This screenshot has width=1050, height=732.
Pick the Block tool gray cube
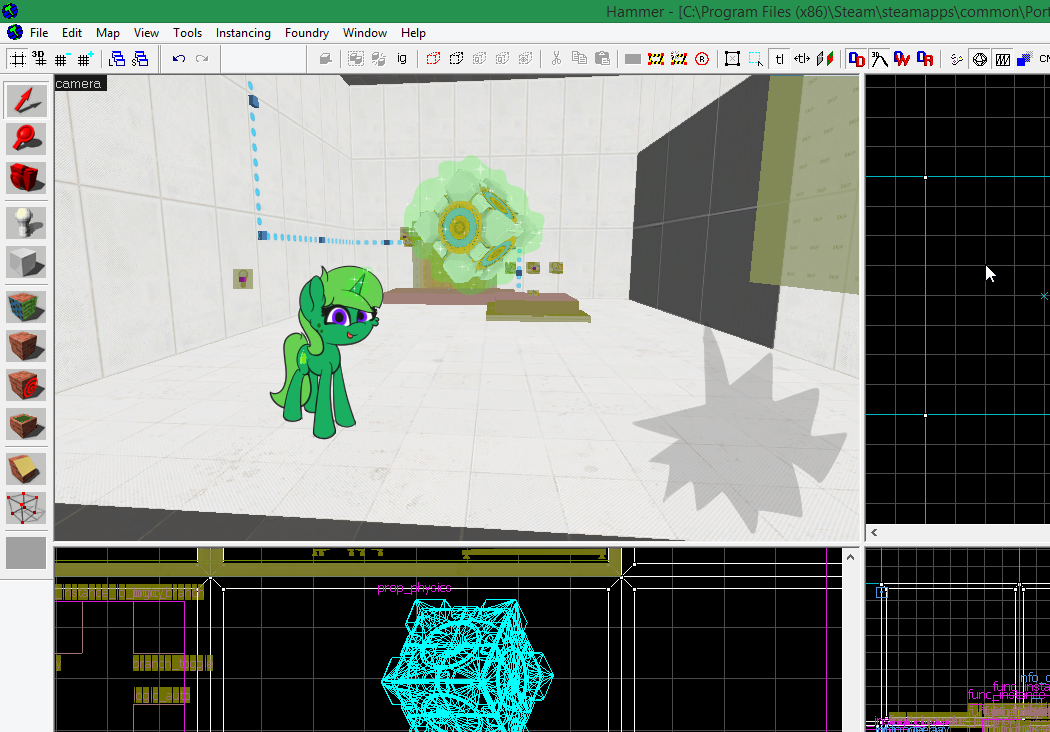(26, 261)
